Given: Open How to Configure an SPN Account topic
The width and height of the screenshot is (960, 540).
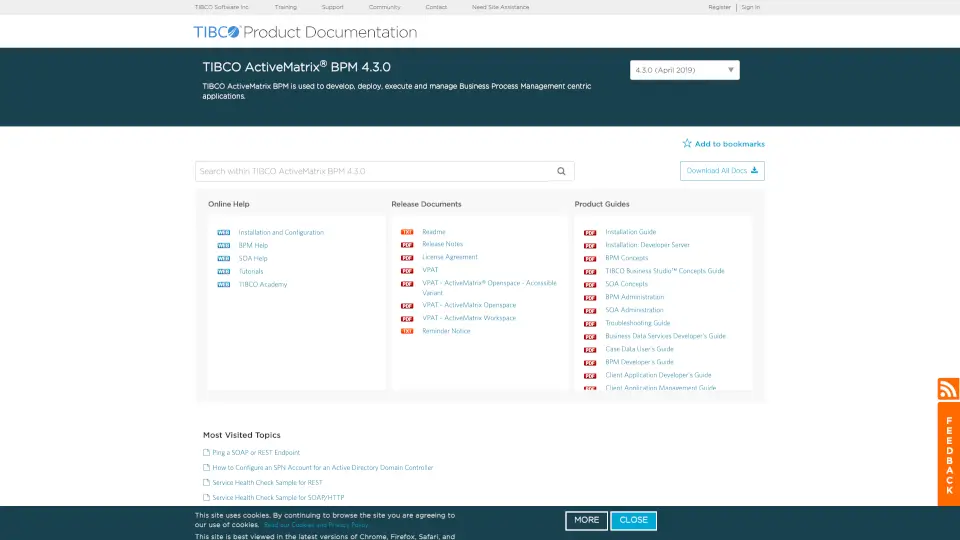Looking at the screenshot, I should coord(323,468).
